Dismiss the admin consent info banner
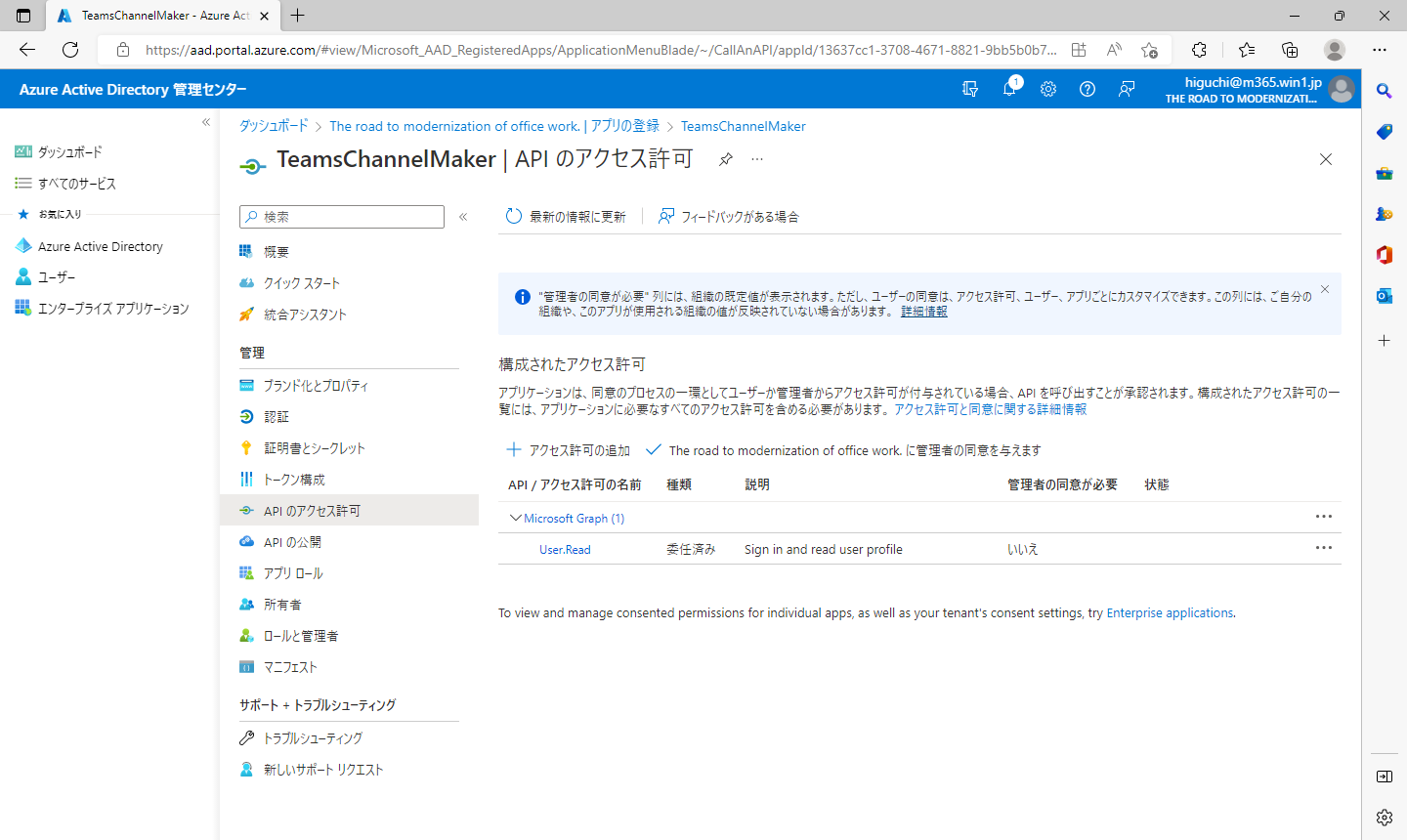Screen dimensions: 1407x840 pyautogui.click(x=1325, y=289)
